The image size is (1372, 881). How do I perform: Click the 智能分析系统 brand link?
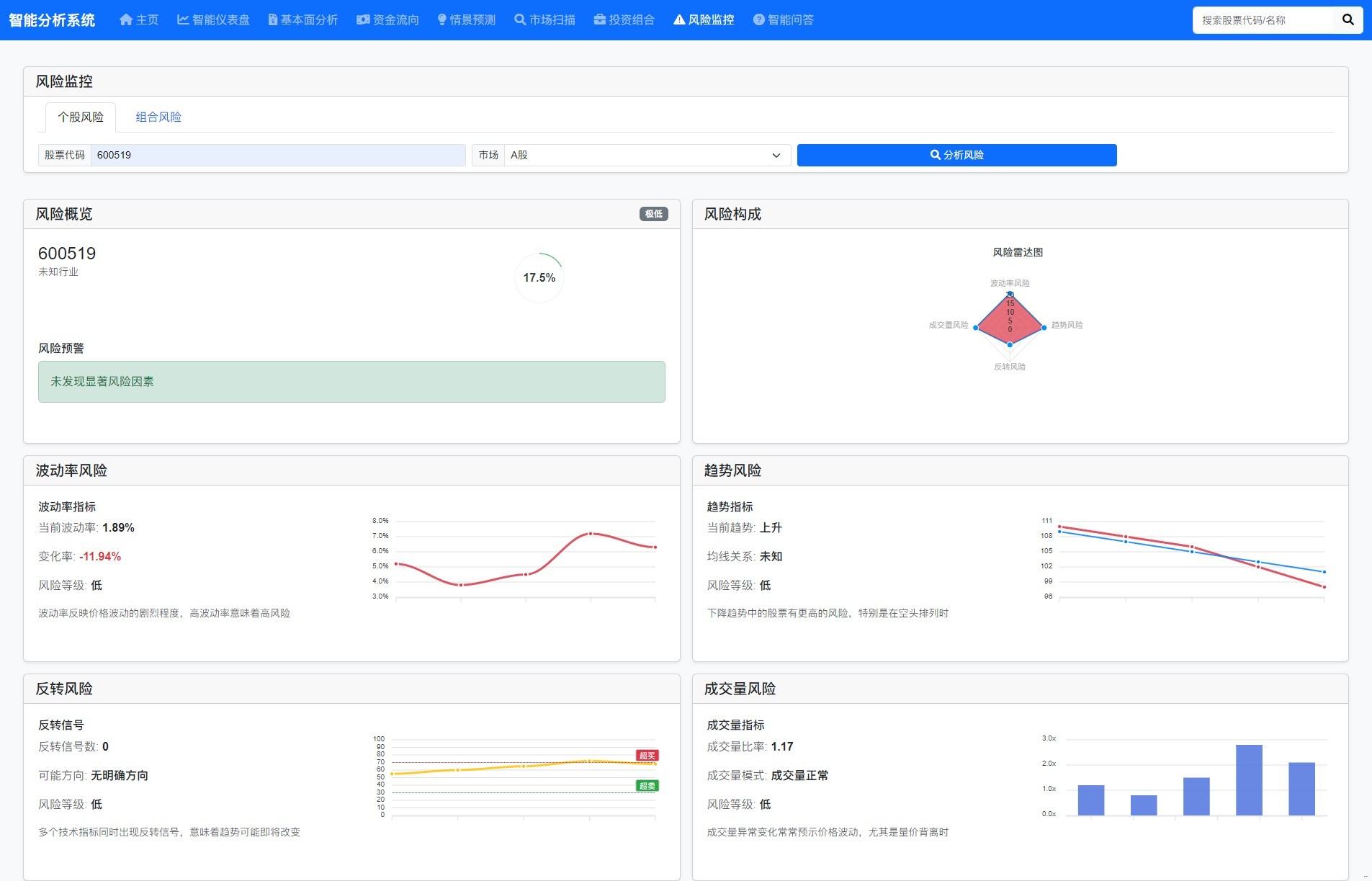coord(52,19)
